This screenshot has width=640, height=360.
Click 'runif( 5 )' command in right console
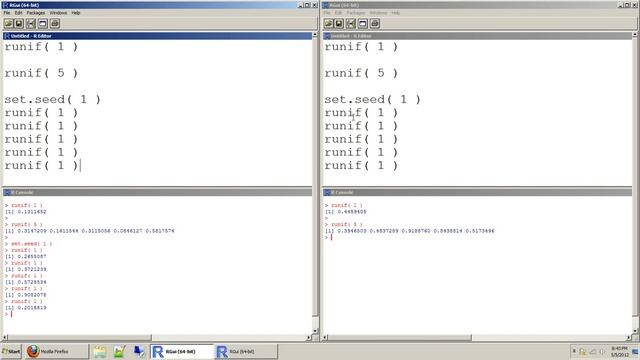pos(347,224)
